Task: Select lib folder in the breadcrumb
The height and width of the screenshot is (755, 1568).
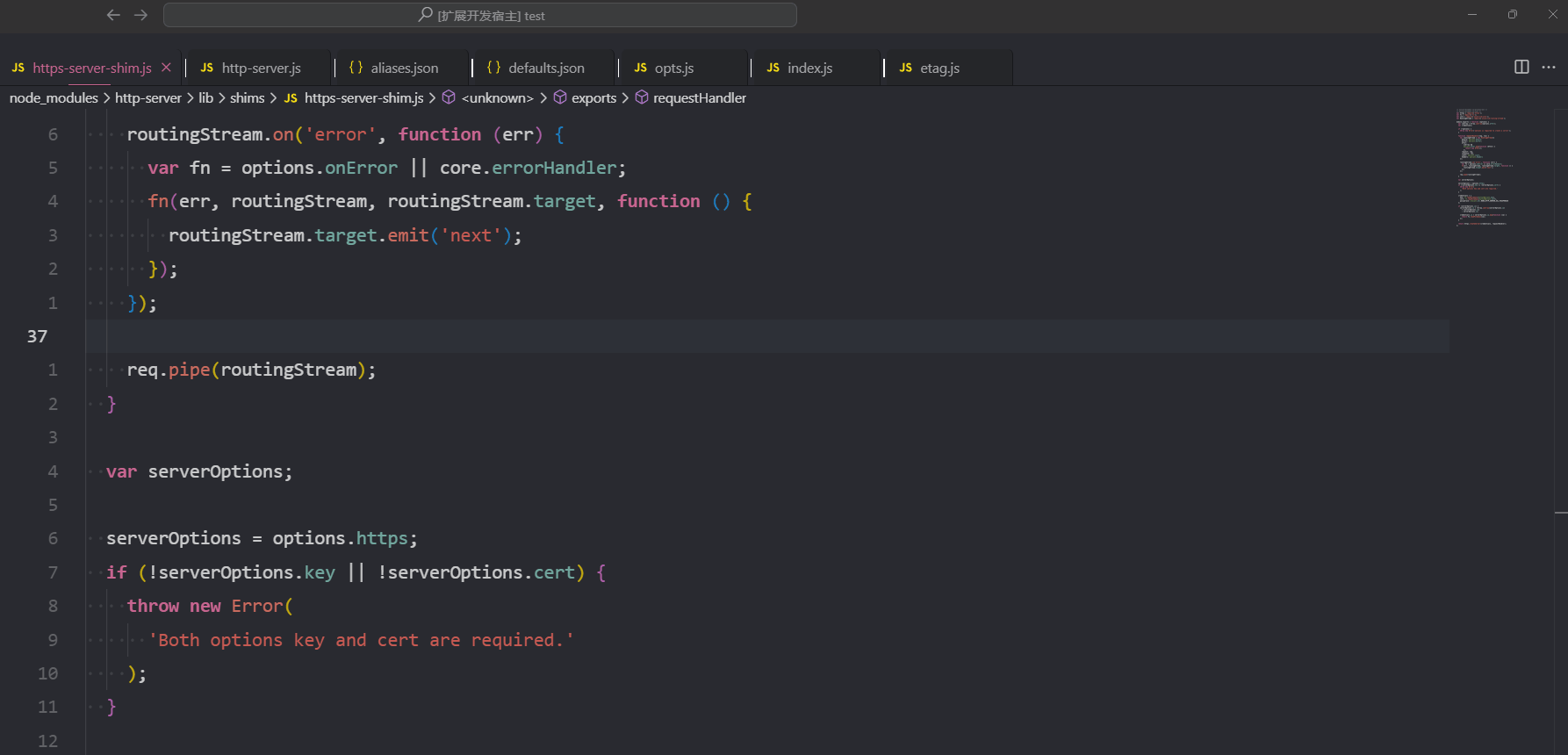Action: point(205,97)
